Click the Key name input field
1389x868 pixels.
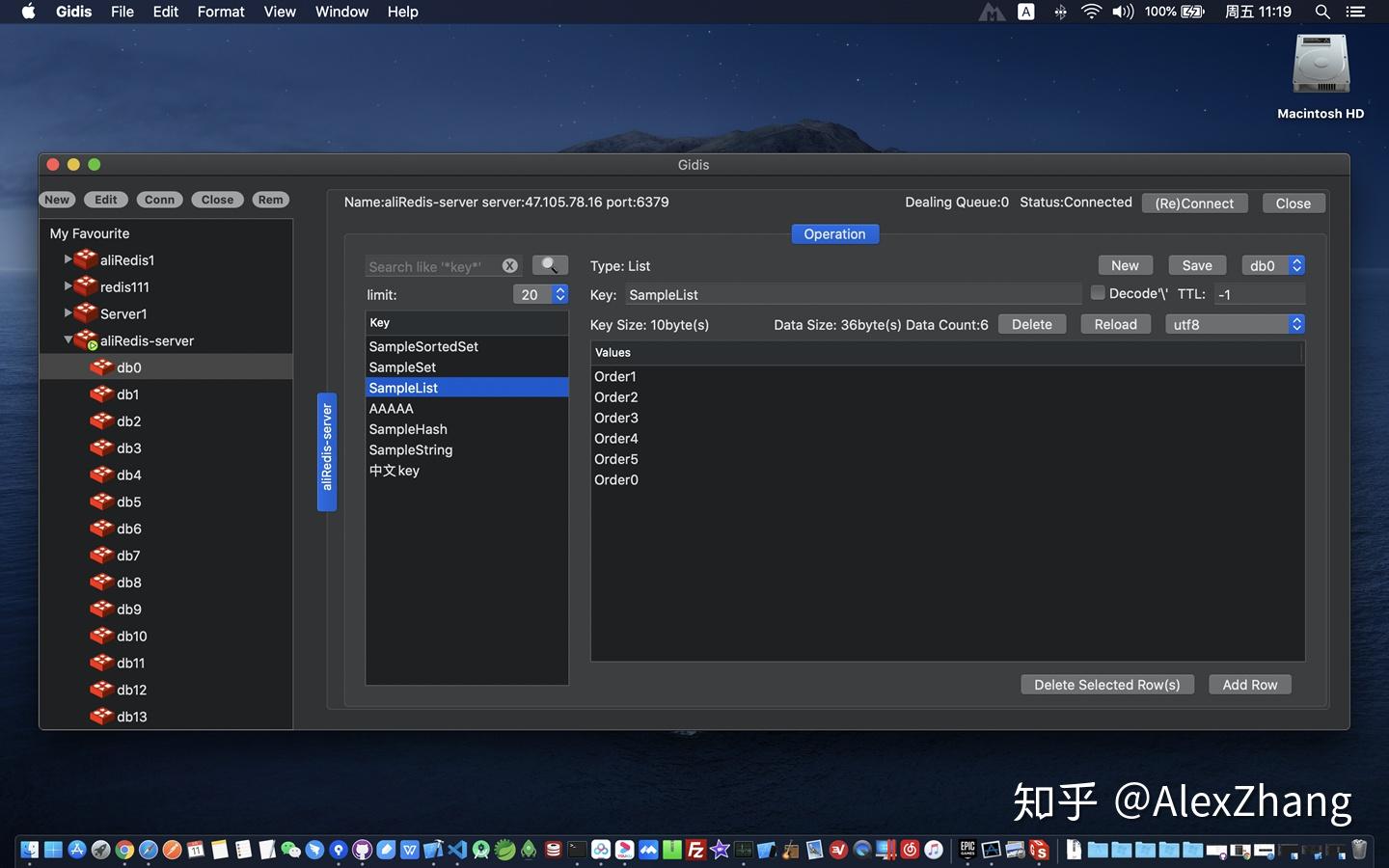coord(853,294)
